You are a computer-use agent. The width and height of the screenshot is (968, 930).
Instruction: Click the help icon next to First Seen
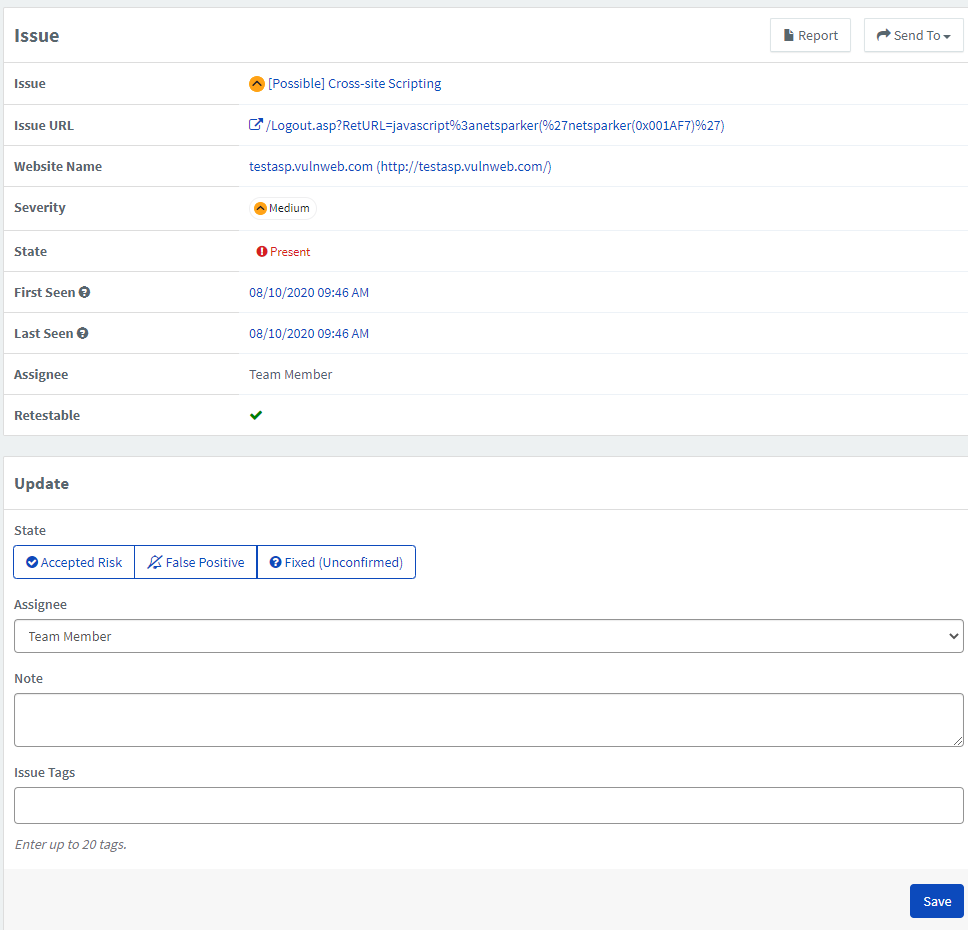(x=85, y=292)
